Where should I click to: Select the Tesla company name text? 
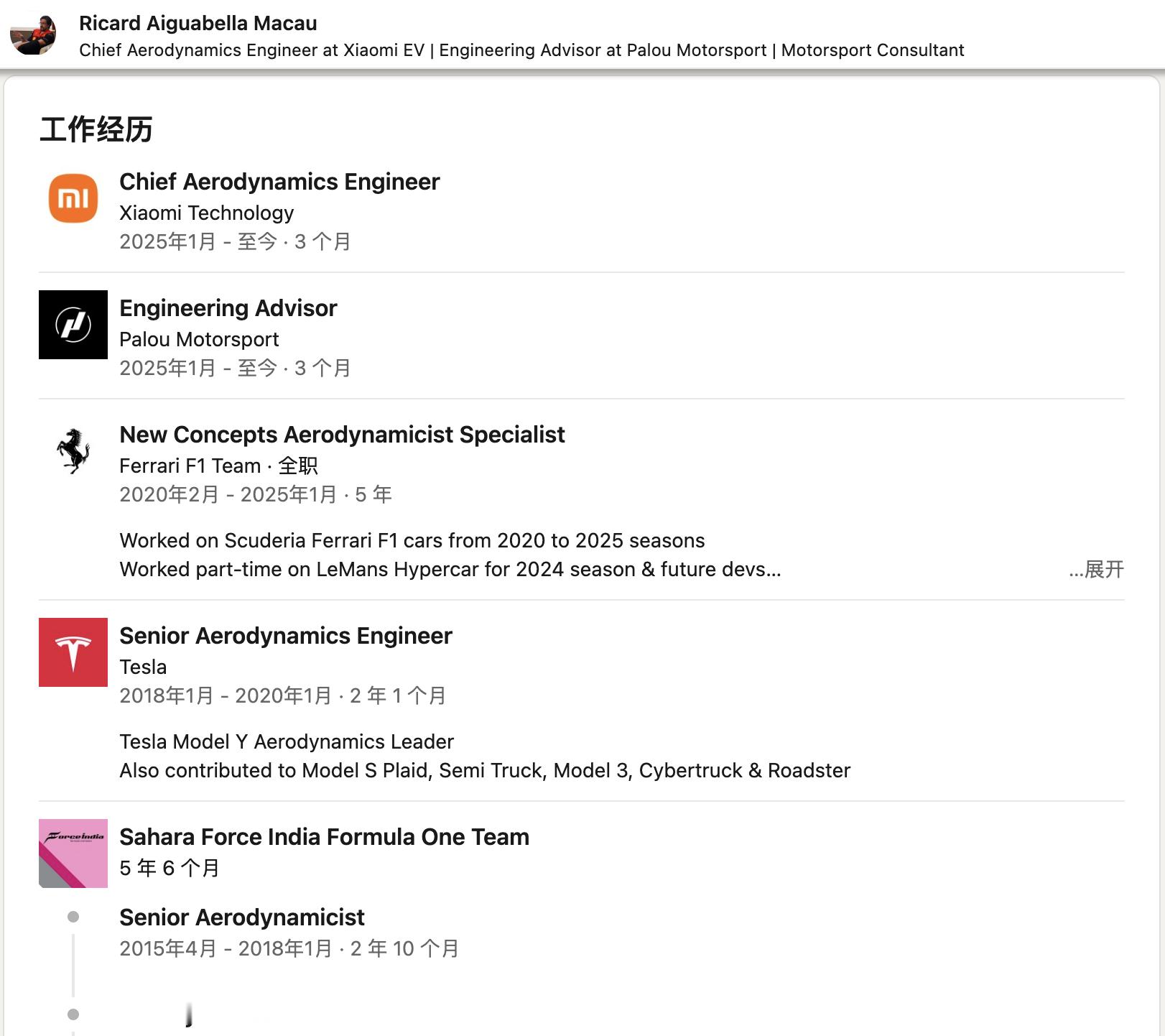tap(143, 667)
